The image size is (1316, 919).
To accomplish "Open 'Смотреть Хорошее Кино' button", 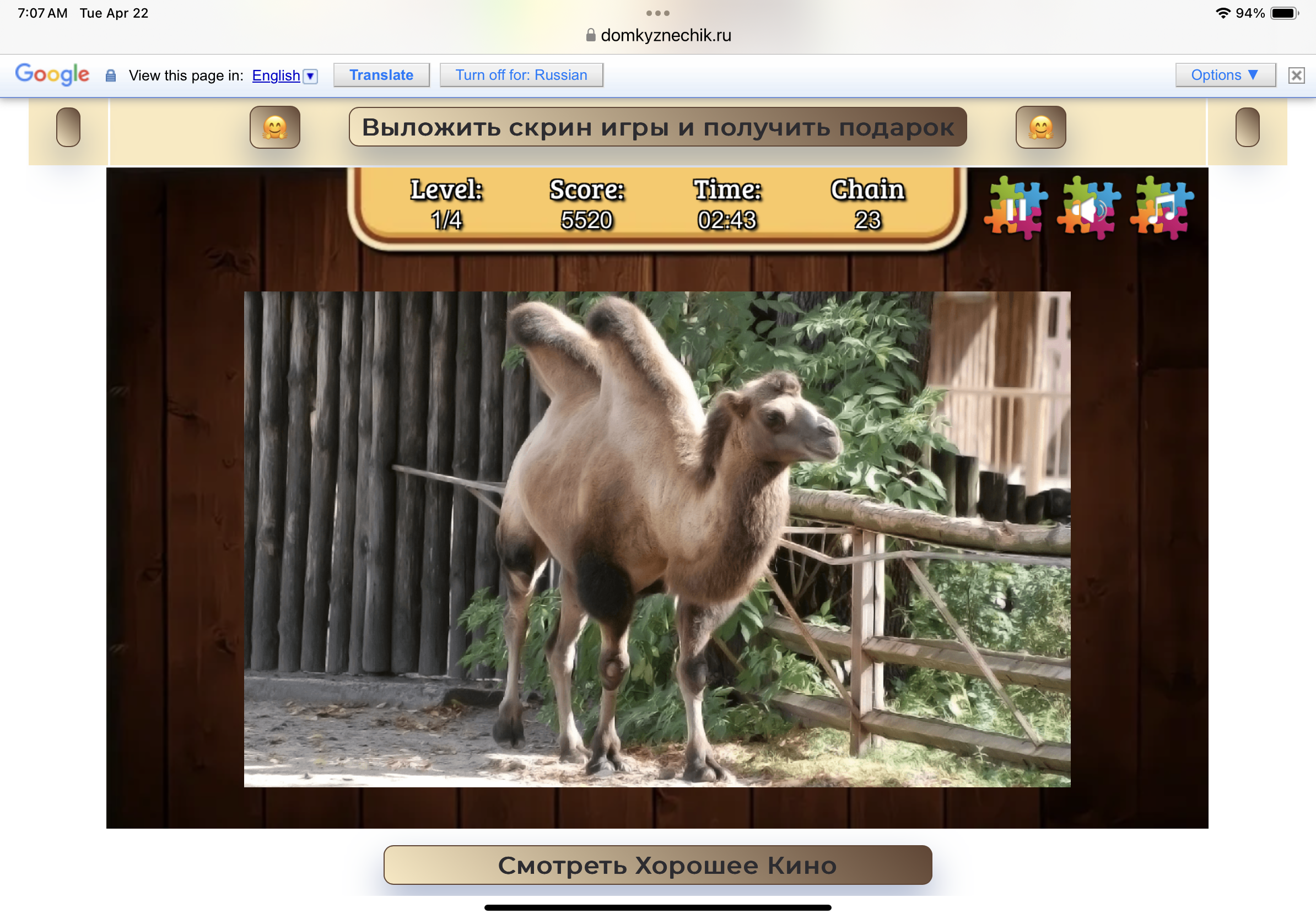I will click(x=657, y=864).
